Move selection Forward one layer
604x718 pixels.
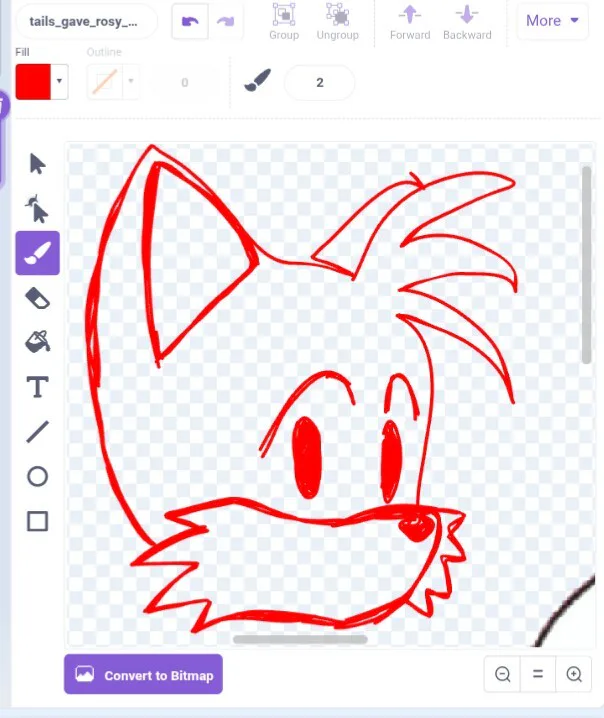point(410,22)
